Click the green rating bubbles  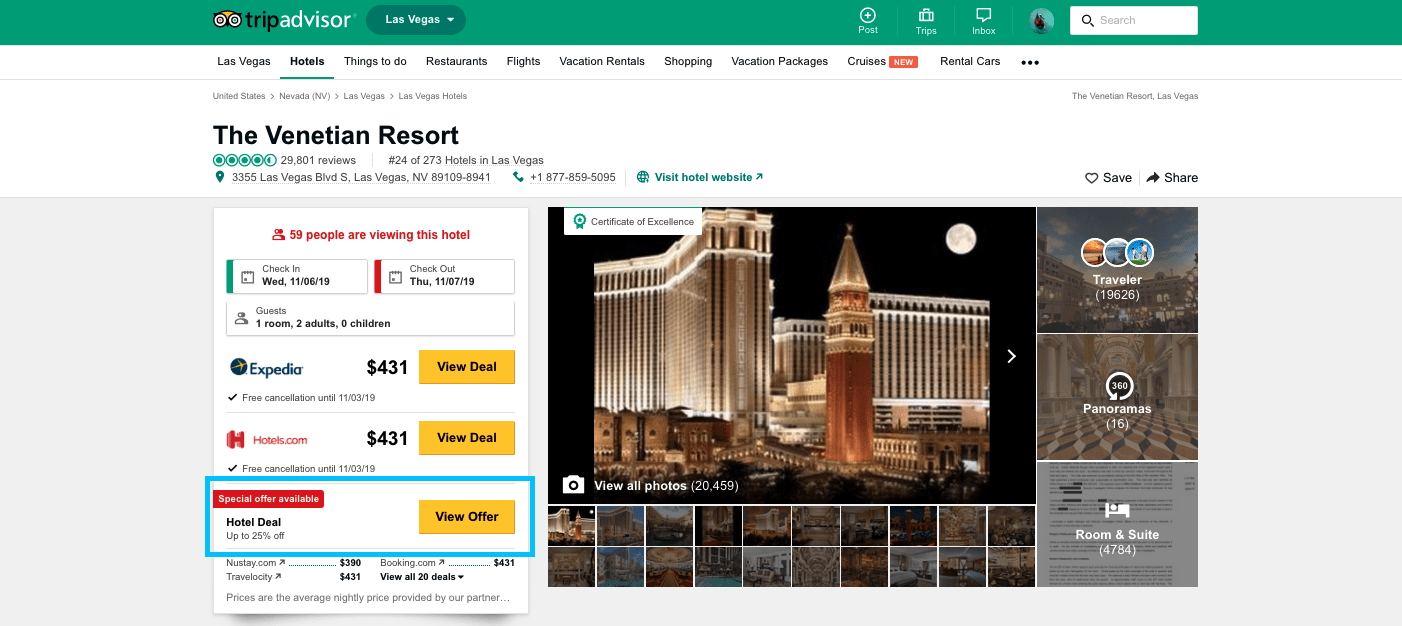(x=244, y=160)
